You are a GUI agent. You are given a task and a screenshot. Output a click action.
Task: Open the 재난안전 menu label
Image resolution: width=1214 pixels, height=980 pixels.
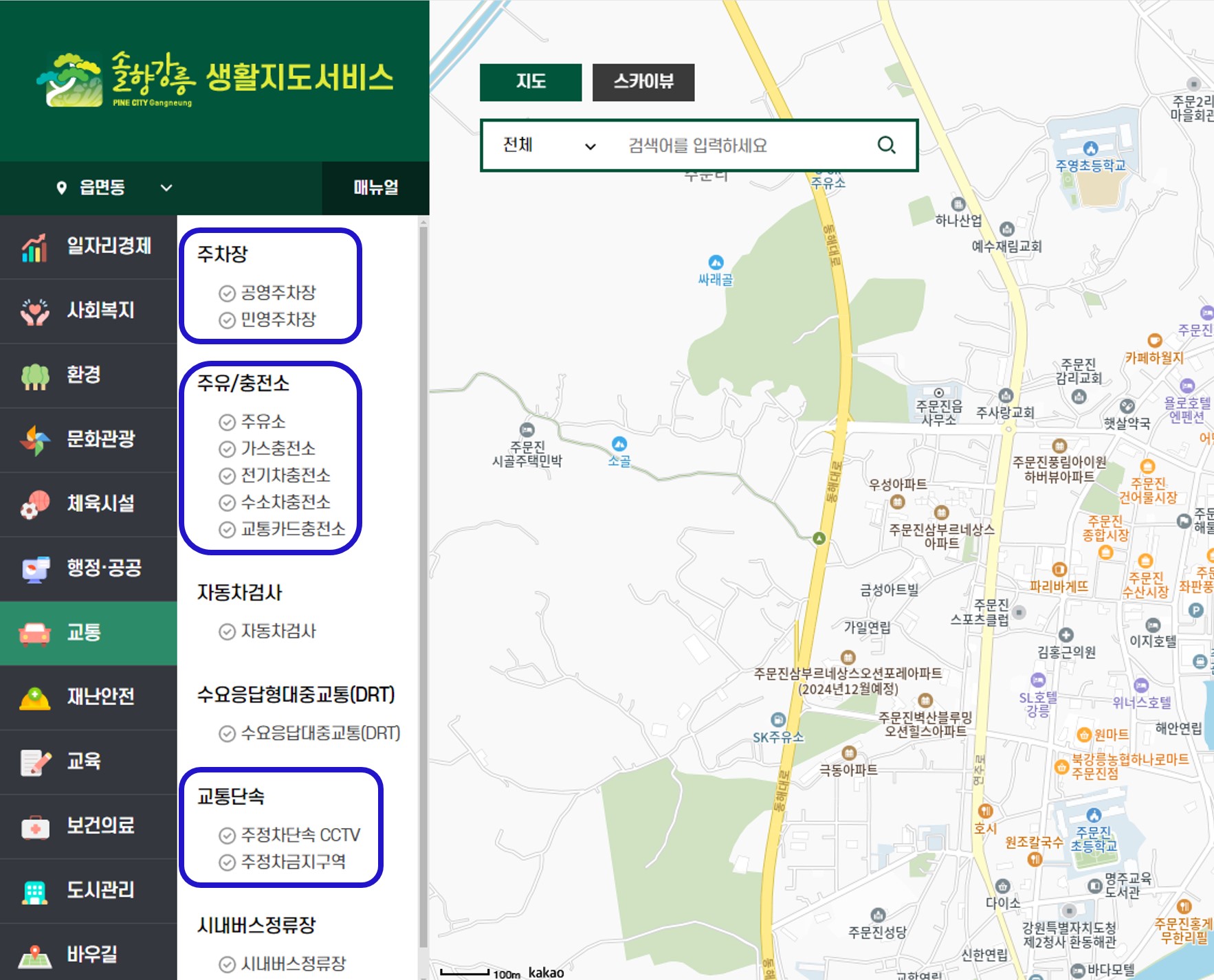pos(100,697)
